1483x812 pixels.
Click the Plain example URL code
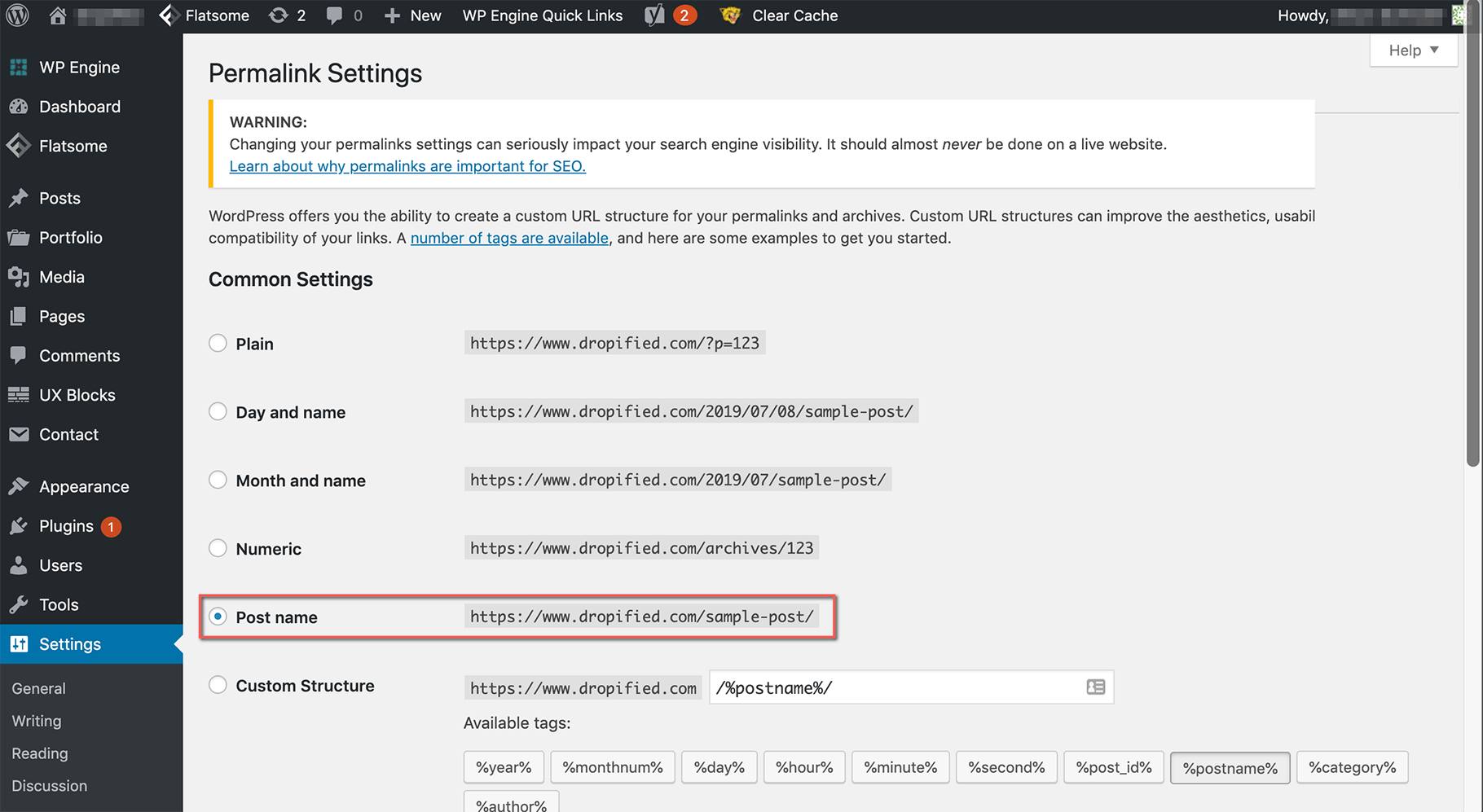pos(614,343)
